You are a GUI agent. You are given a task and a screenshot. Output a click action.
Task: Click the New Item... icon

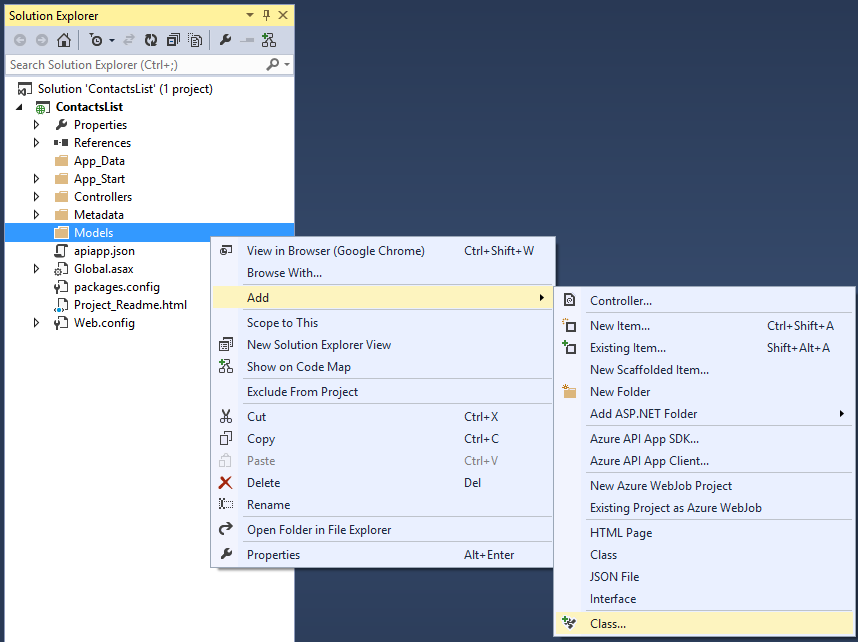569,326
